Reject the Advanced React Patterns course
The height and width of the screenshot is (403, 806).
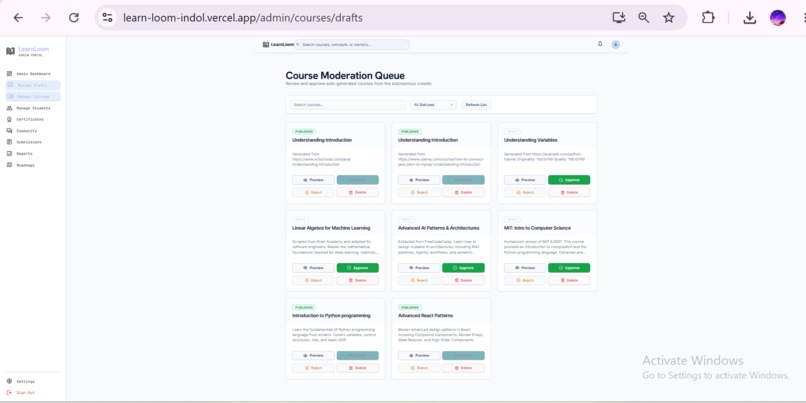coord(419,368)
